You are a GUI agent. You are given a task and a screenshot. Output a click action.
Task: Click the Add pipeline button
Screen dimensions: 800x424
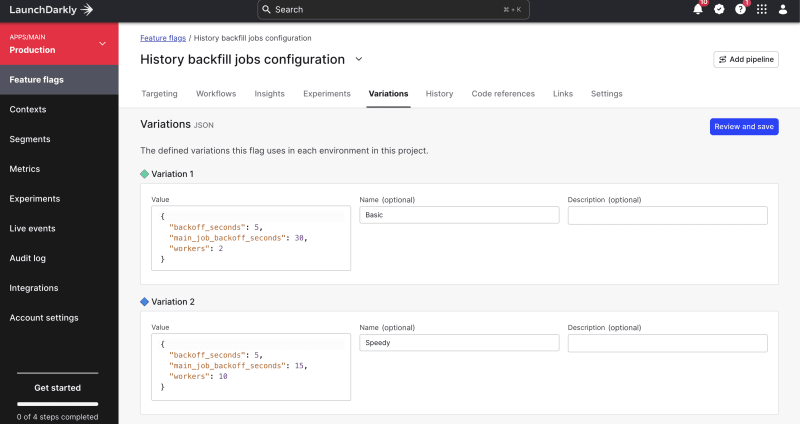coord(746,59)
